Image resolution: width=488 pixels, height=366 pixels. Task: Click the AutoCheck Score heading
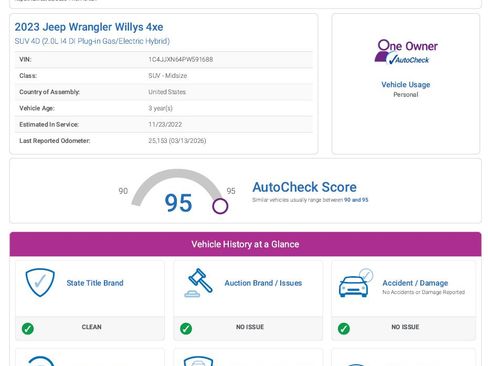304,187
